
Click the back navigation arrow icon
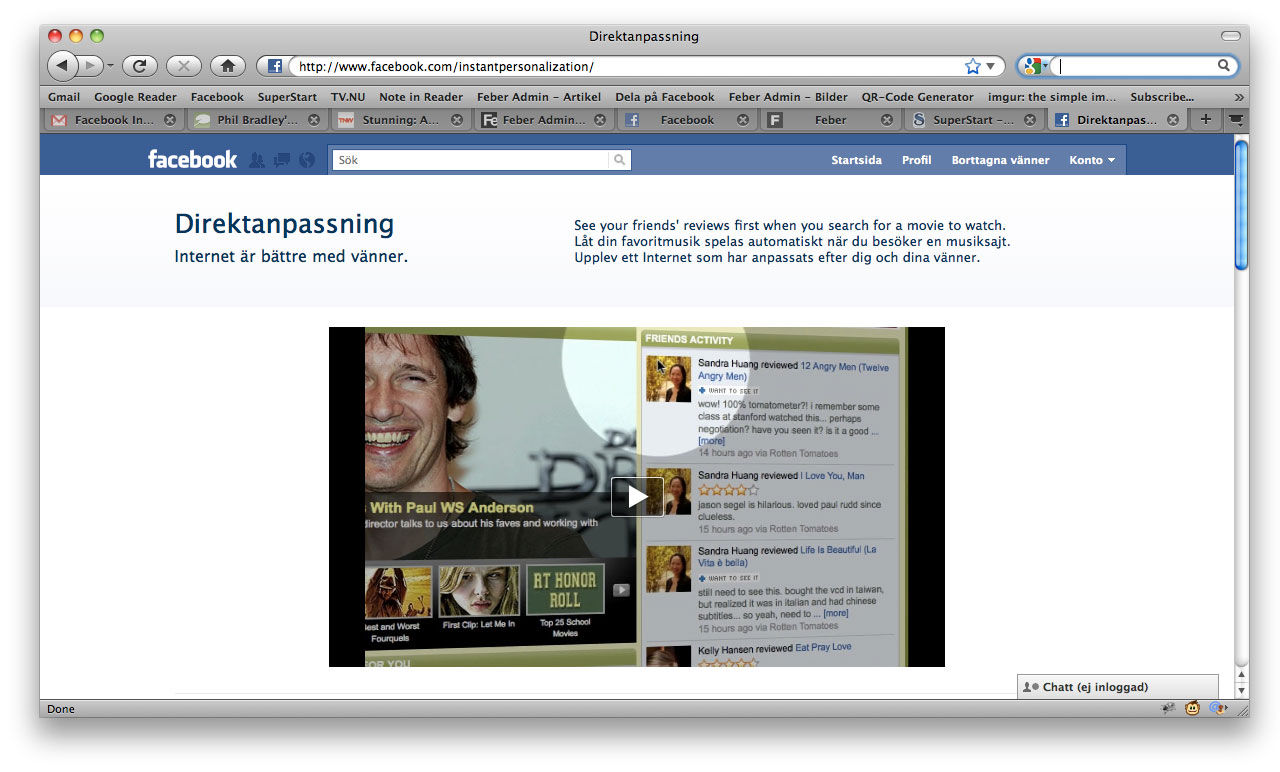point(62,66)
